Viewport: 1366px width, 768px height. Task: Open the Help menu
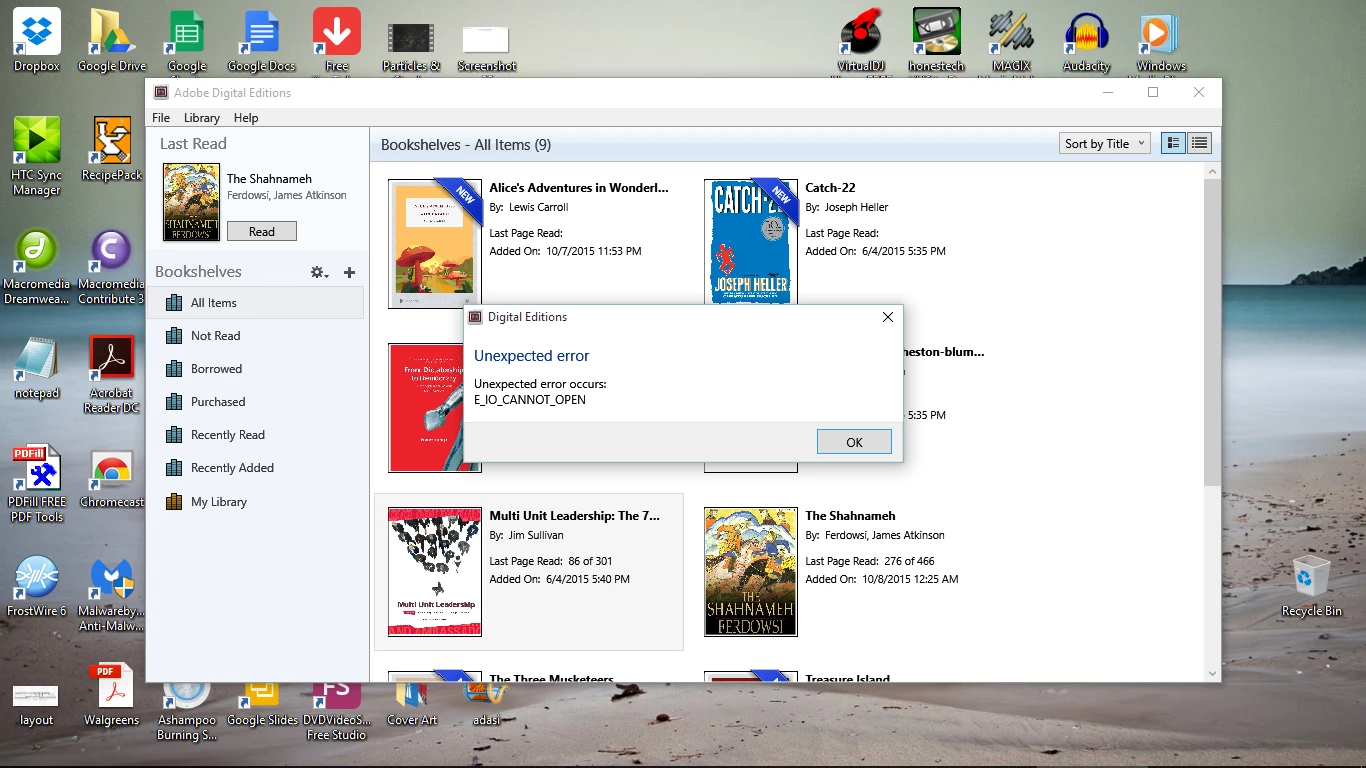pyautogui.click(x=246, y=118)
